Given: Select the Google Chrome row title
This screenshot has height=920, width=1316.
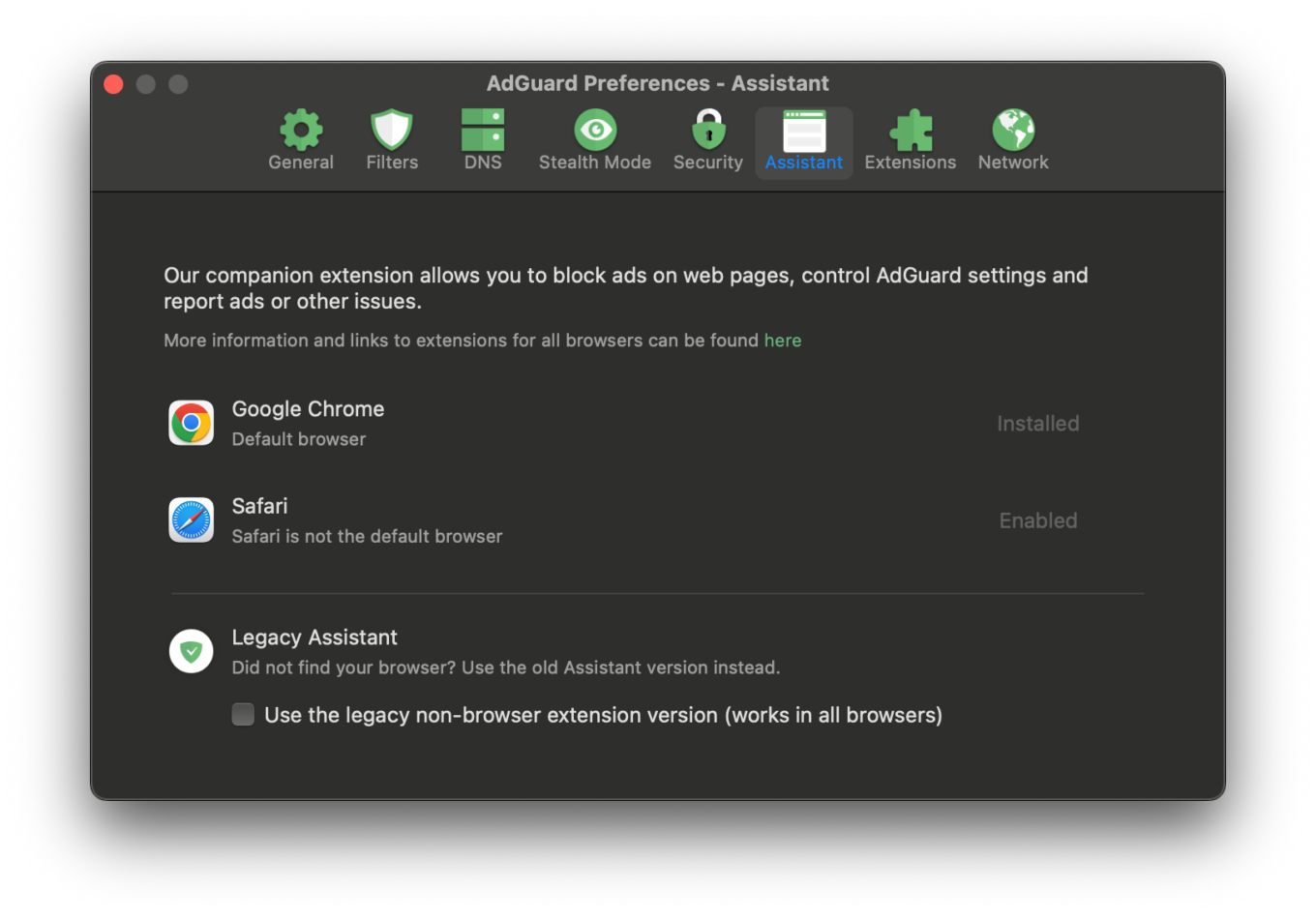Looking at the screenshot, I should [x=308, y=409].
